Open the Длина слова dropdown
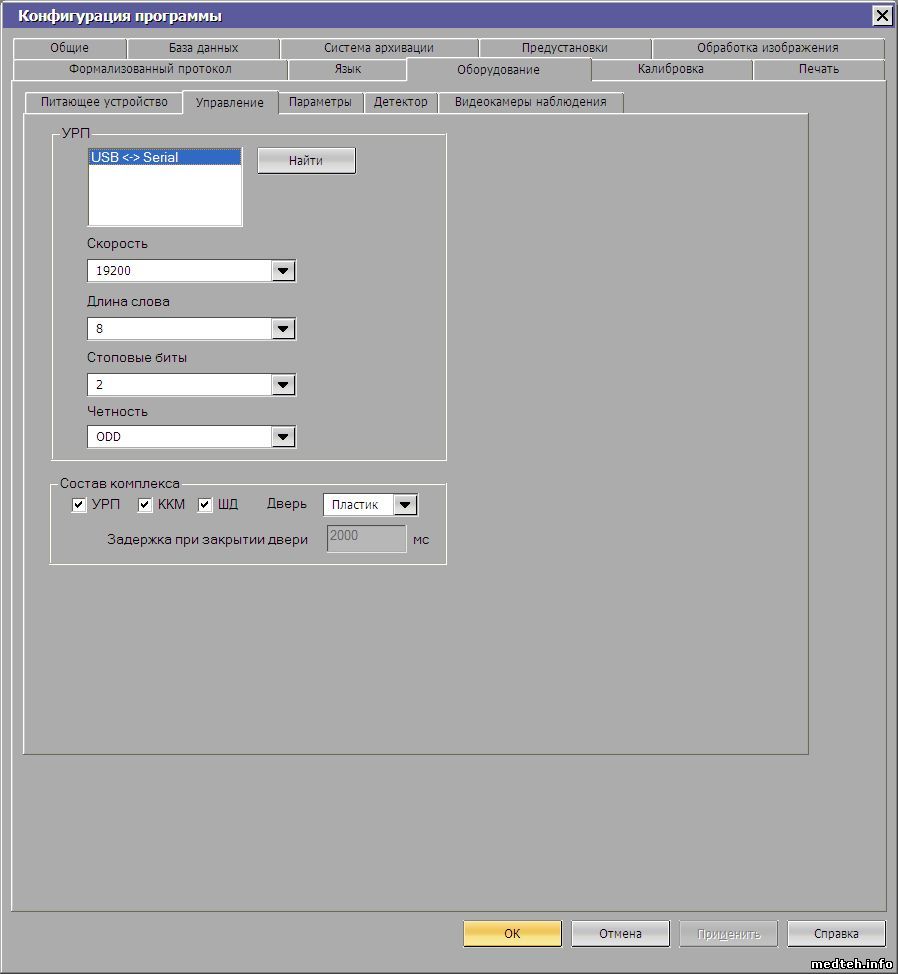This screenshot has height=974, width=898. 283,329
